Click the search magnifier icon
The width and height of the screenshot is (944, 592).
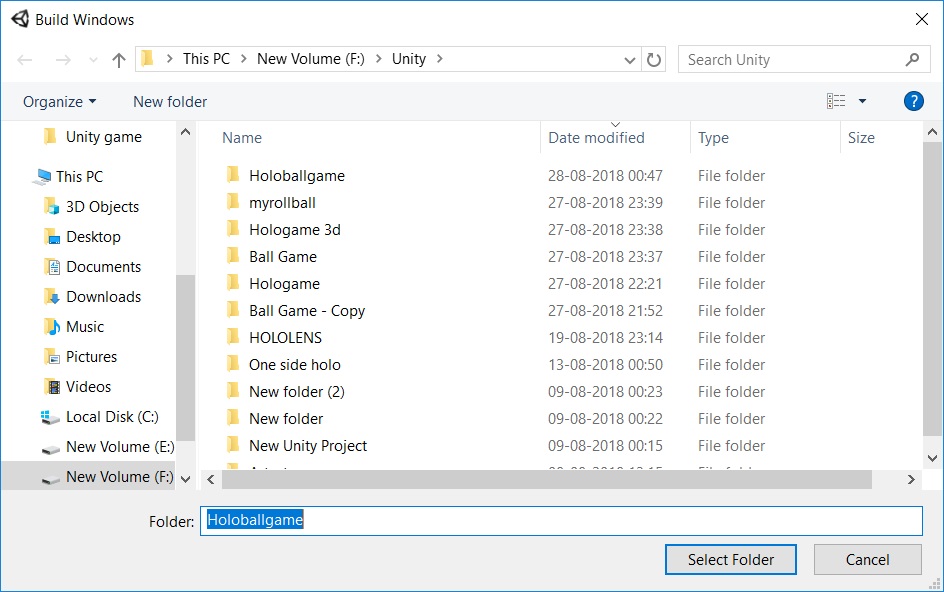tap(912, 60)
